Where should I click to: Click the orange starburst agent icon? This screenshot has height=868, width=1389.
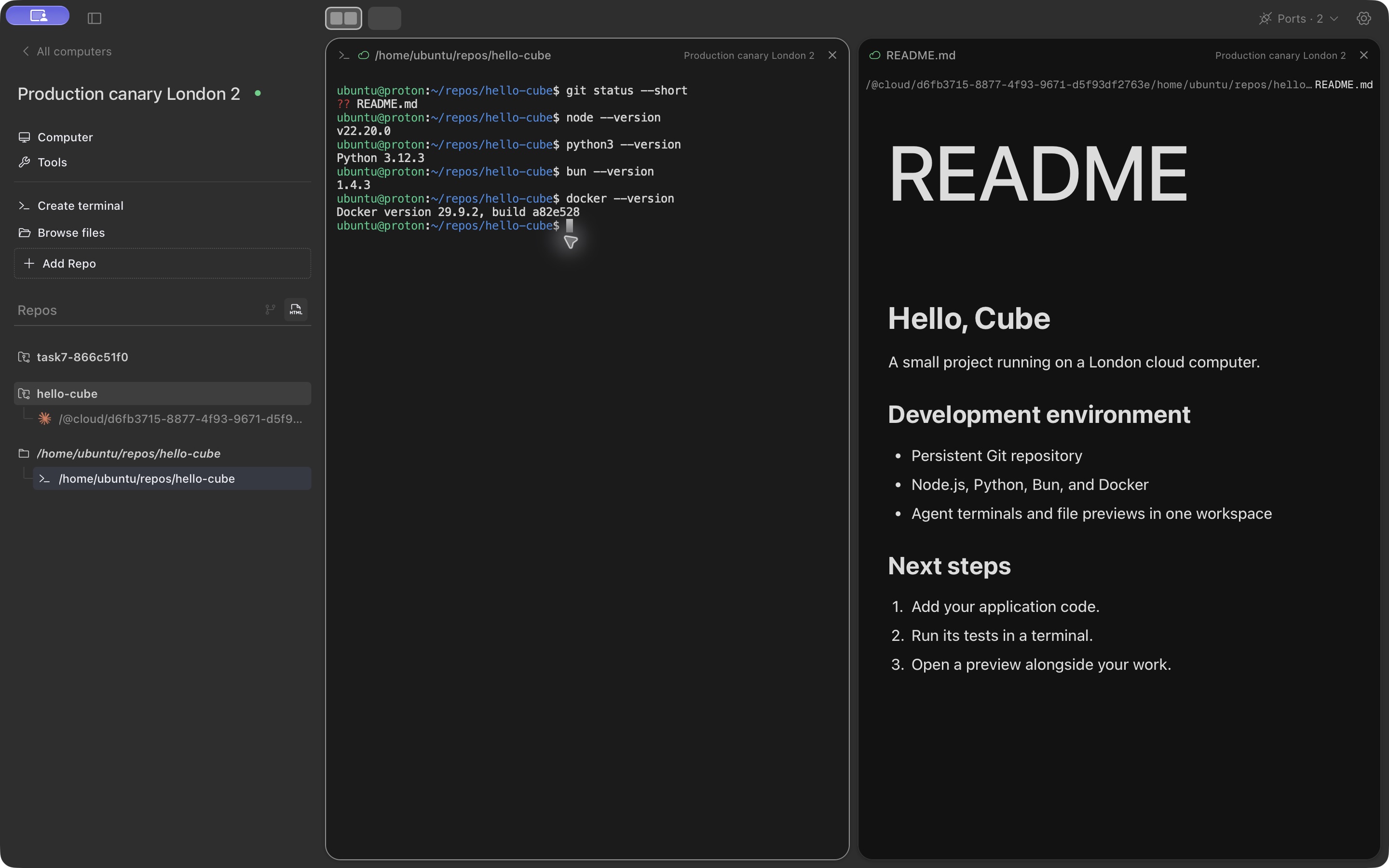[x=45, y=419]
